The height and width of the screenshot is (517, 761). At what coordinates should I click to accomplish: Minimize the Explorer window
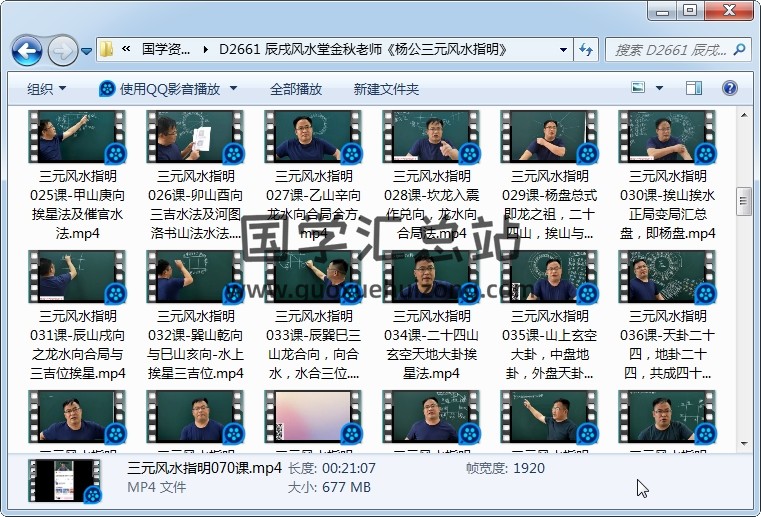[x=662, y=11]
